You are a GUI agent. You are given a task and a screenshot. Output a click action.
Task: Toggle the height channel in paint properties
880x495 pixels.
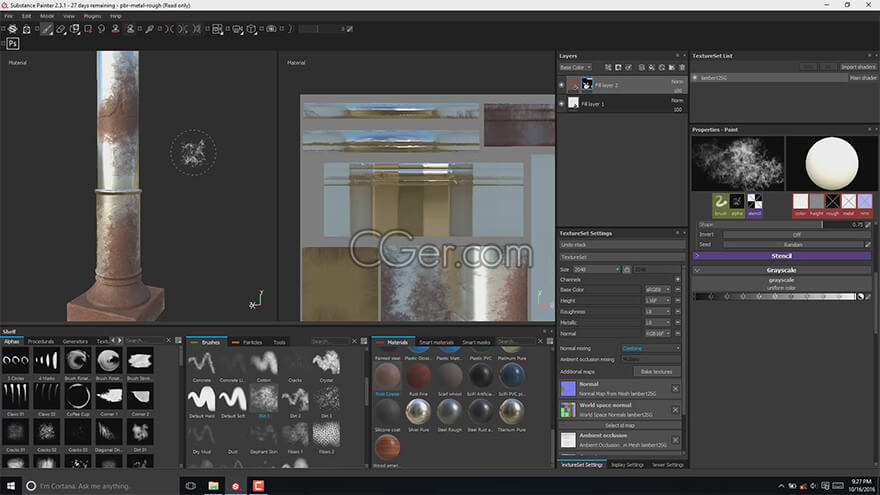point(817,204)
